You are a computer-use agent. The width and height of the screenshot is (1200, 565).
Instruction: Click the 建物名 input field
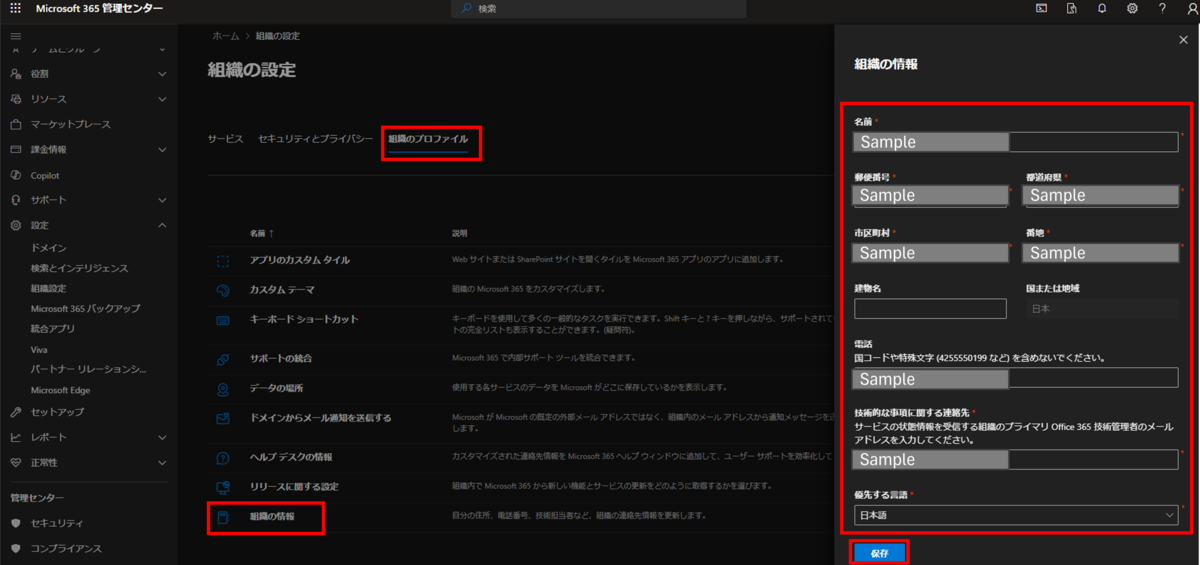tap(930, 308)
